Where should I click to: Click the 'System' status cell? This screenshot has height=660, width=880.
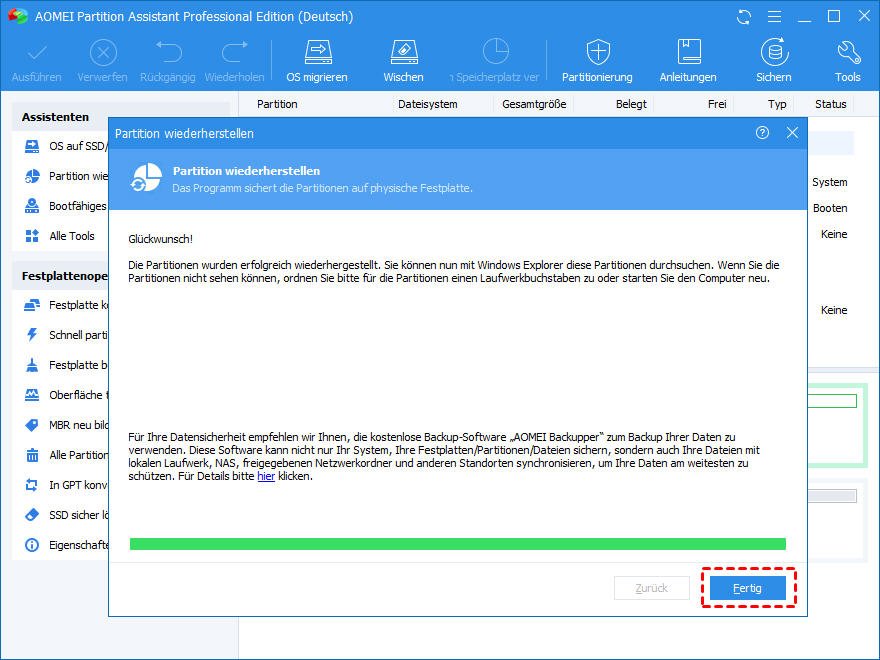[x=829, y=182]
